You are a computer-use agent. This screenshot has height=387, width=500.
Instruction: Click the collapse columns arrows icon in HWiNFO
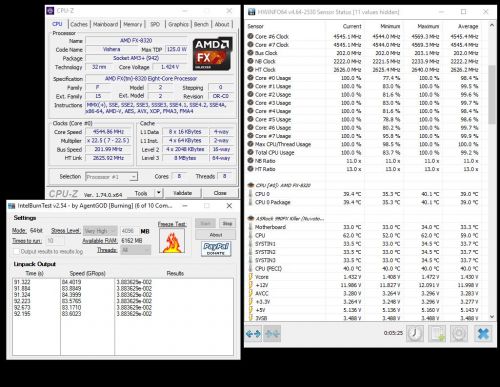click(272, 333)
